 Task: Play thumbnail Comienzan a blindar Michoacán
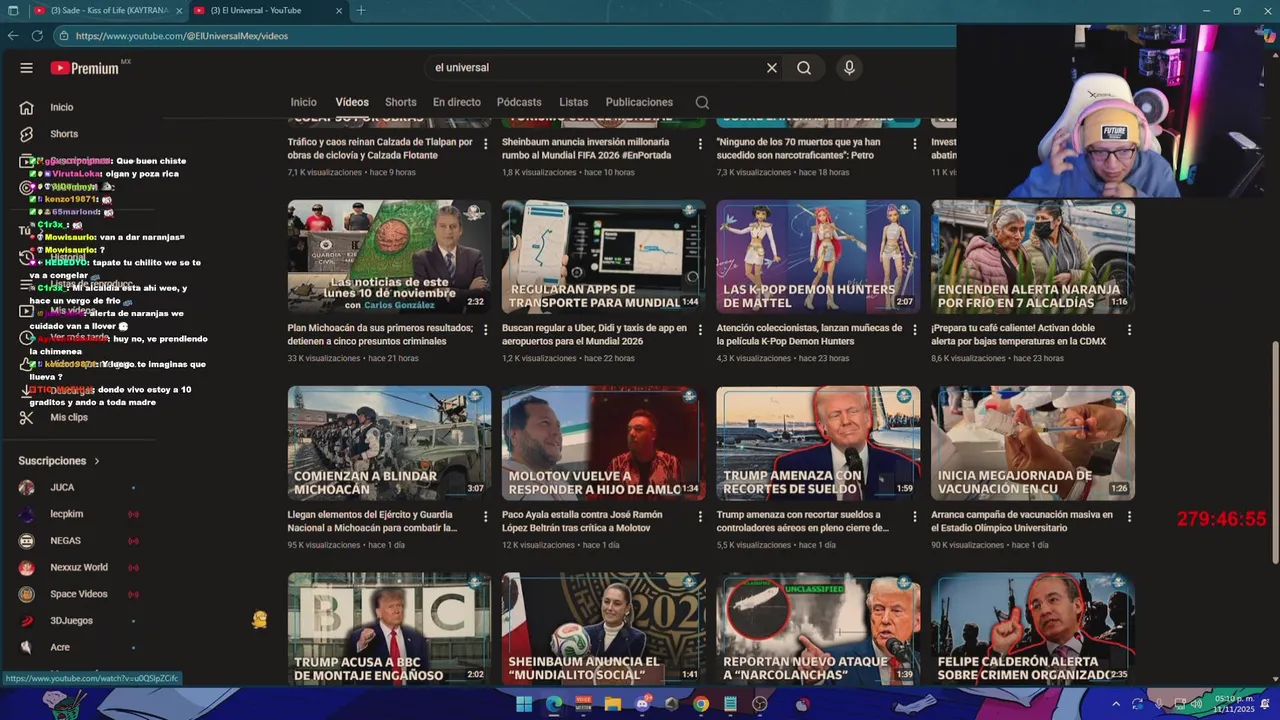tap(389, 443)
